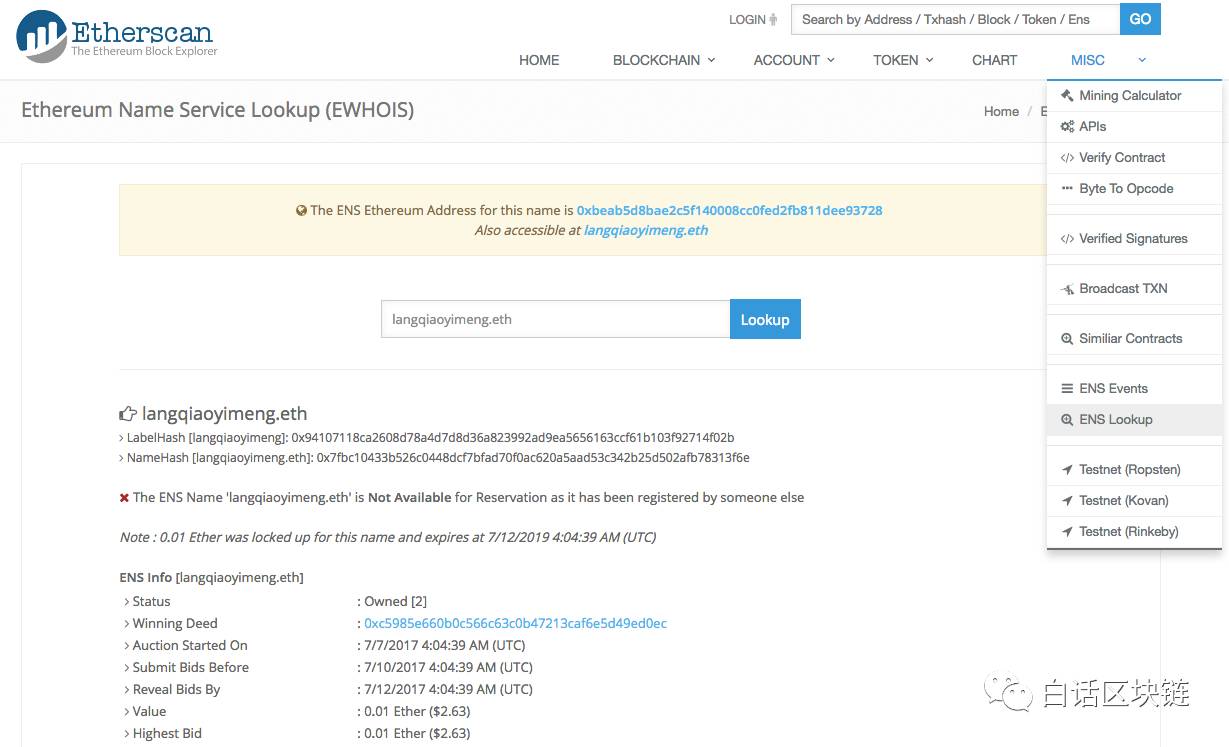Select Testnet (Kovan) menu entry
Viewport: 1229px width, 747px height.
[x=1134, y=501]
